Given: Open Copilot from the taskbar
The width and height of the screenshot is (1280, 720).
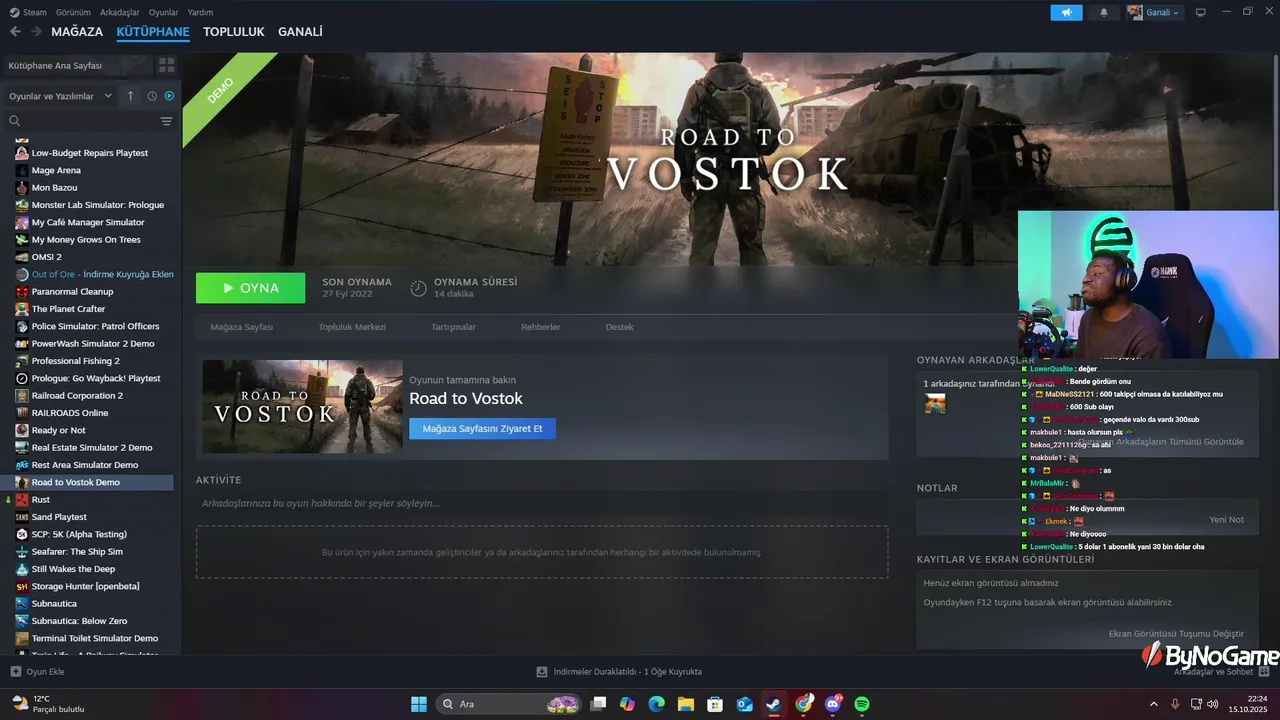Looking at the screenshot, I should coord(627,704).
